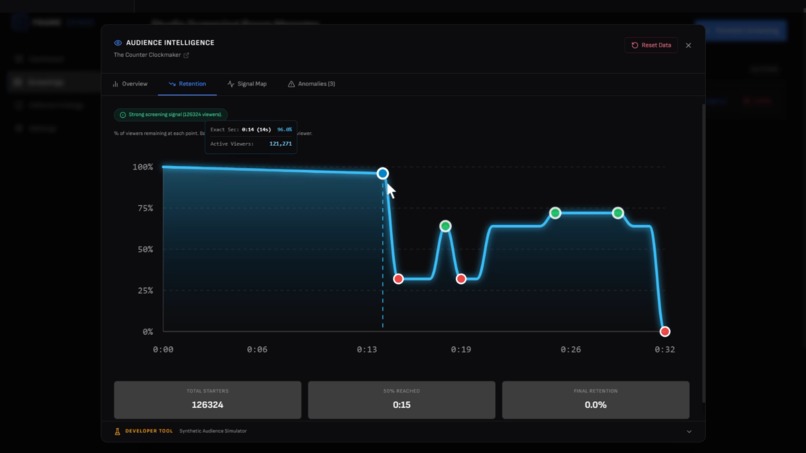The image size is (806, 453).
Task: Select the second green marker on the 72% plateau
Action: pyautogui.click(x=618, y=213)
